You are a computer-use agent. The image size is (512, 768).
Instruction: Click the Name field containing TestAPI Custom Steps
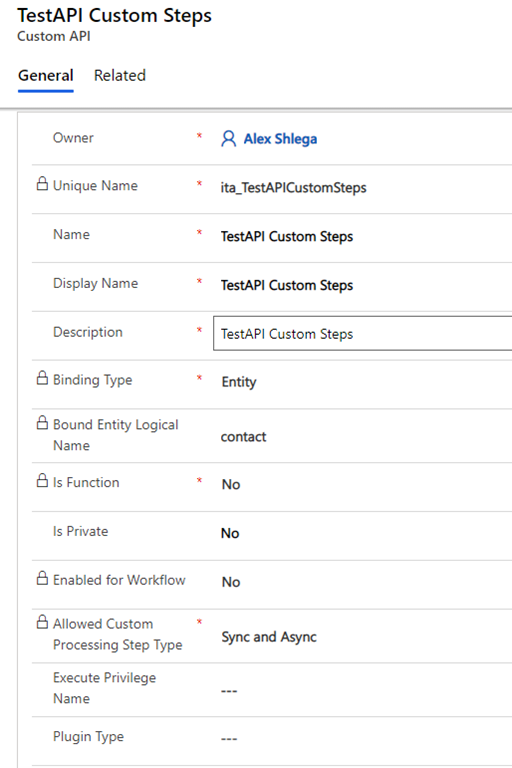point(363,236)
